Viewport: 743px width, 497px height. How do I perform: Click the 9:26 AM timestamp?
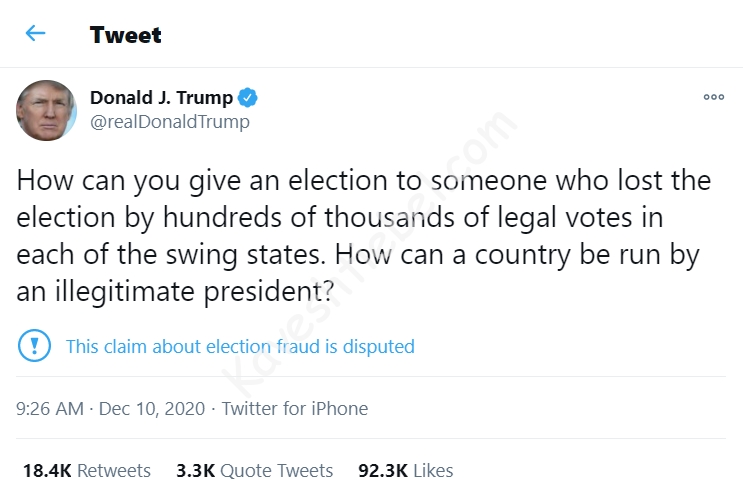pos(52,408)
